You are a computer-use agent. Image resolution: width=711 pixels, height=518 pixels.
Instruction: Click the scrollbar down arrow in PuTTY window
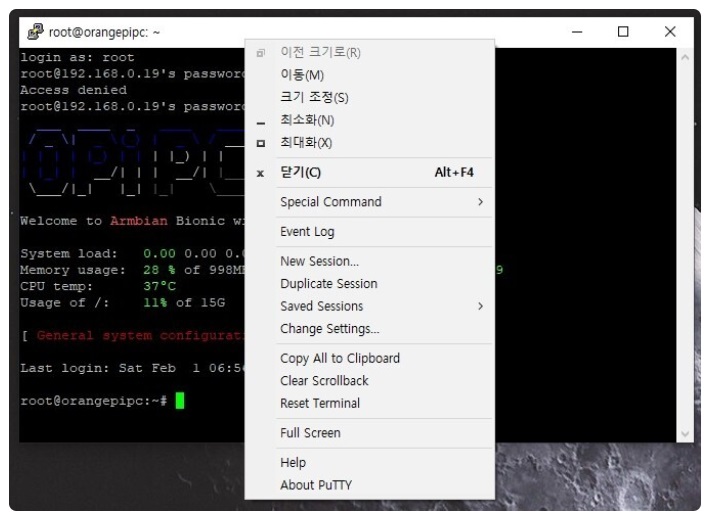click(x=685, y=434)
